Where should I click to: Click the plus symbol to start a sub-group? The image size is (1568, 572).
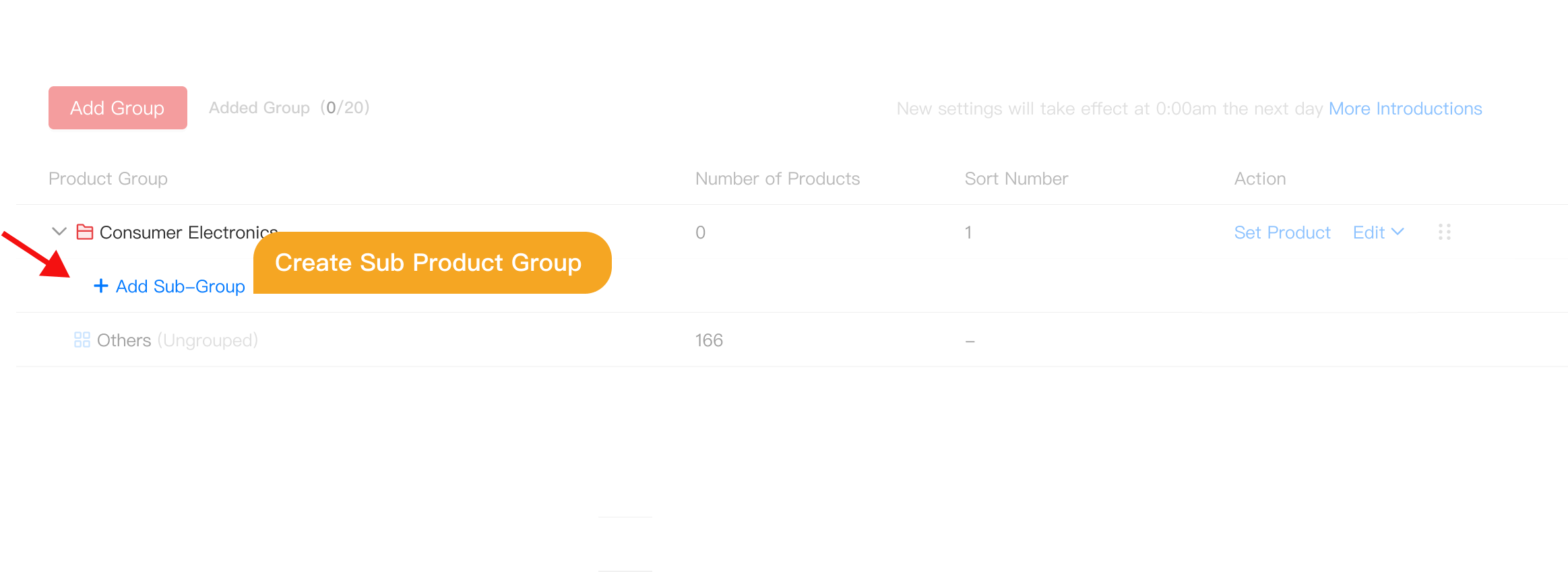100,286
